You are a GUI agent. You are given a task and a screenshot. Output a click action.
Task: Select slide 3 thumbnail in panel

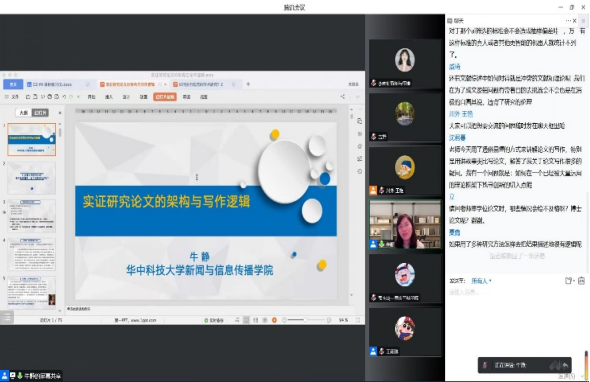point(32,216)
